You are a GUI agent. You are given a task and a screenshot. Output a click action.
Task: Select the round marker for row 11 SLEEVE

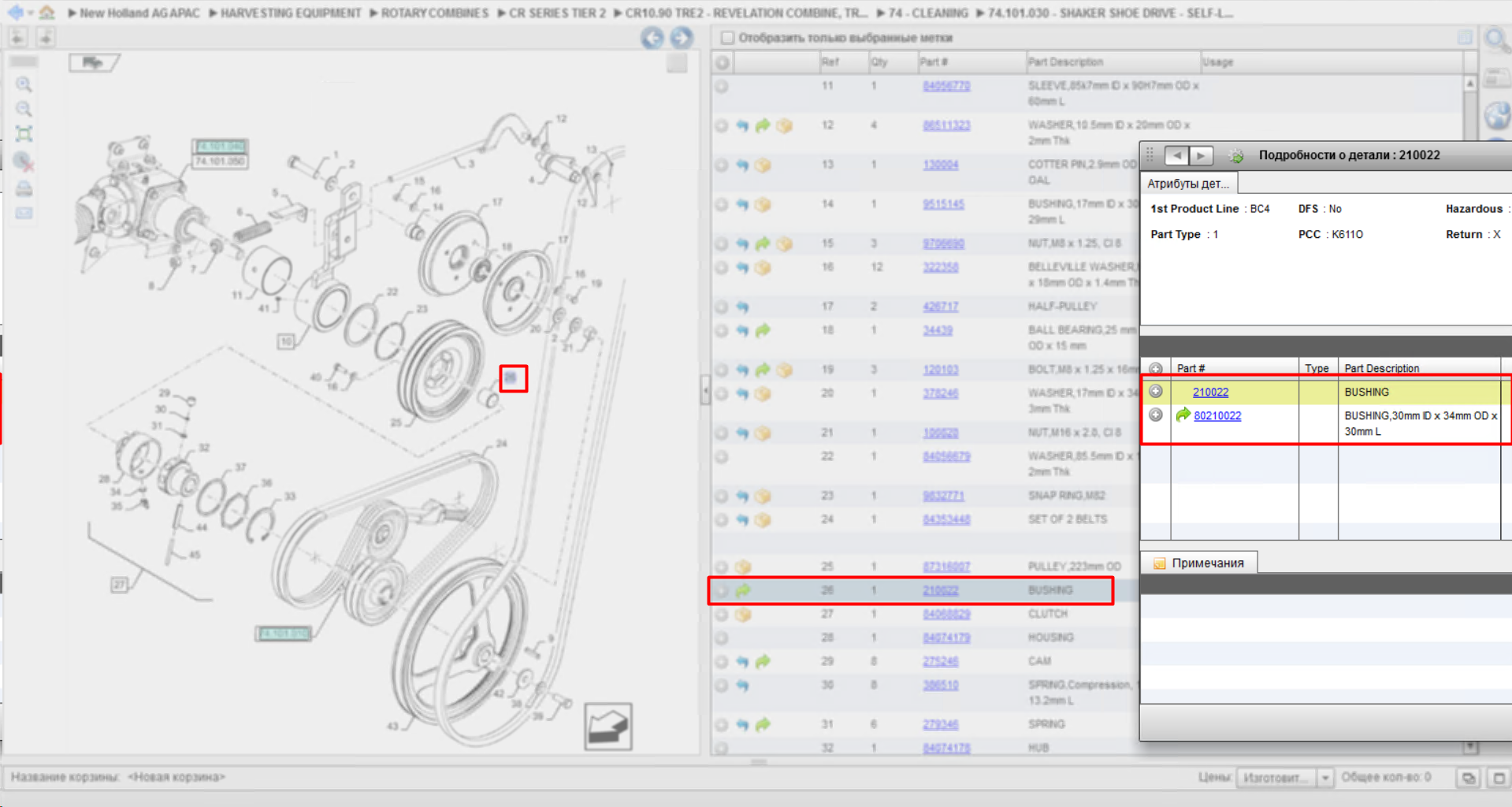point(722,86)
